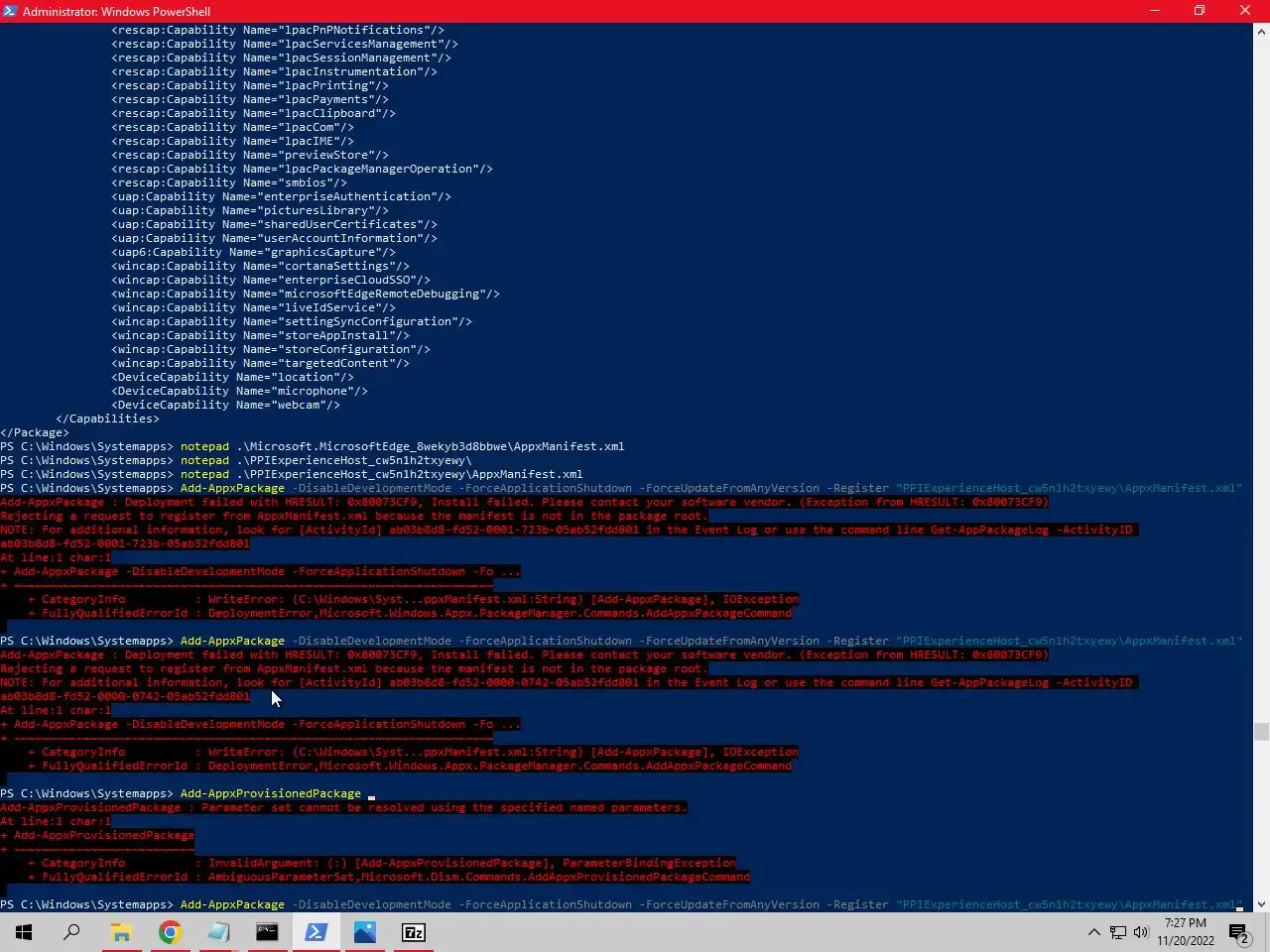Screen dimensions: 1270x952
Task: Click the InvalidArgument CategoryInfo line
Action: [382, 863]
